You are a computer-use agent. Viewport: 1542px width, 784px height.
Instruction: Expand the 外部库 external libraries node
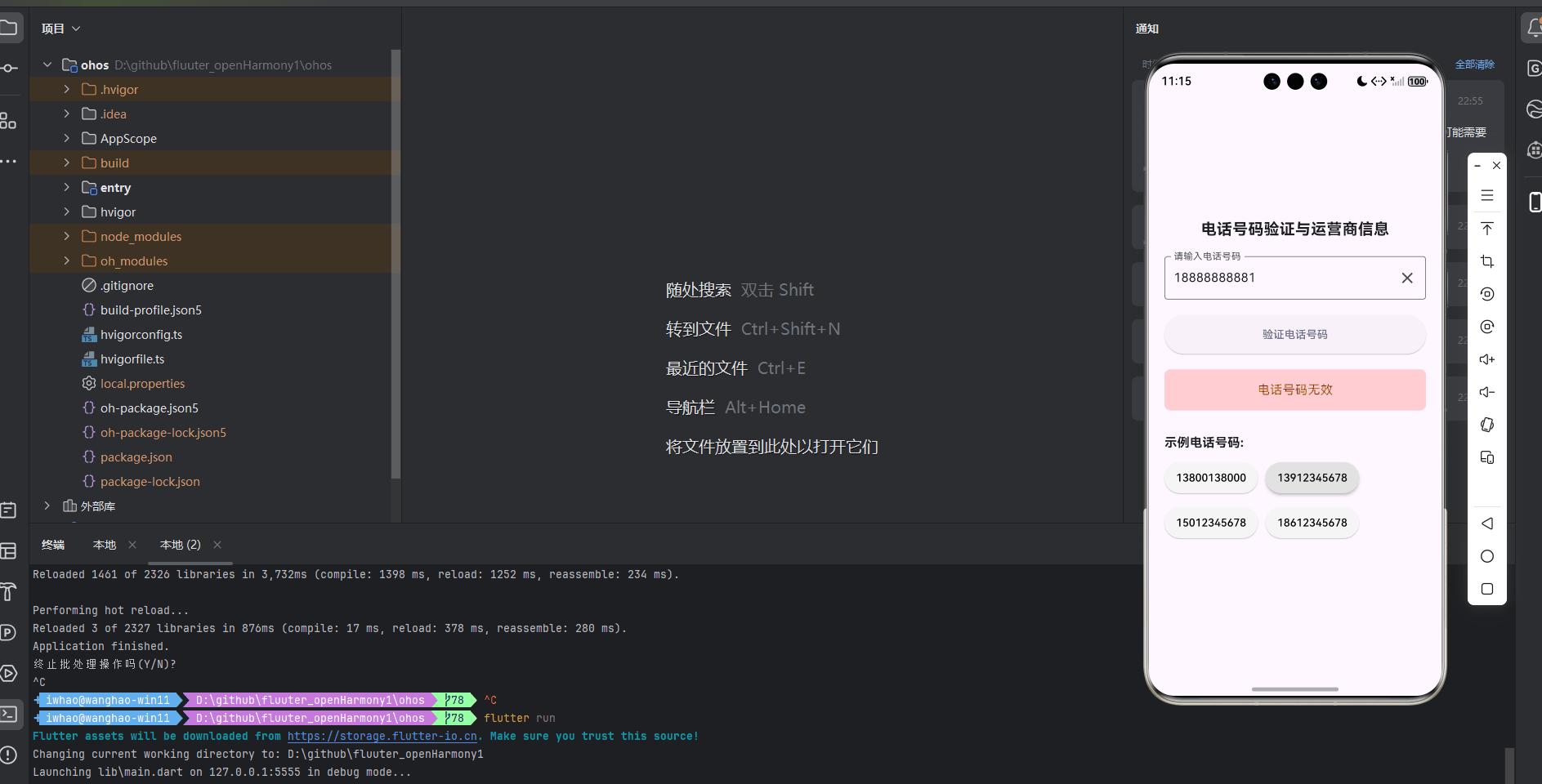pyautogui.click(x=47, y=506)
